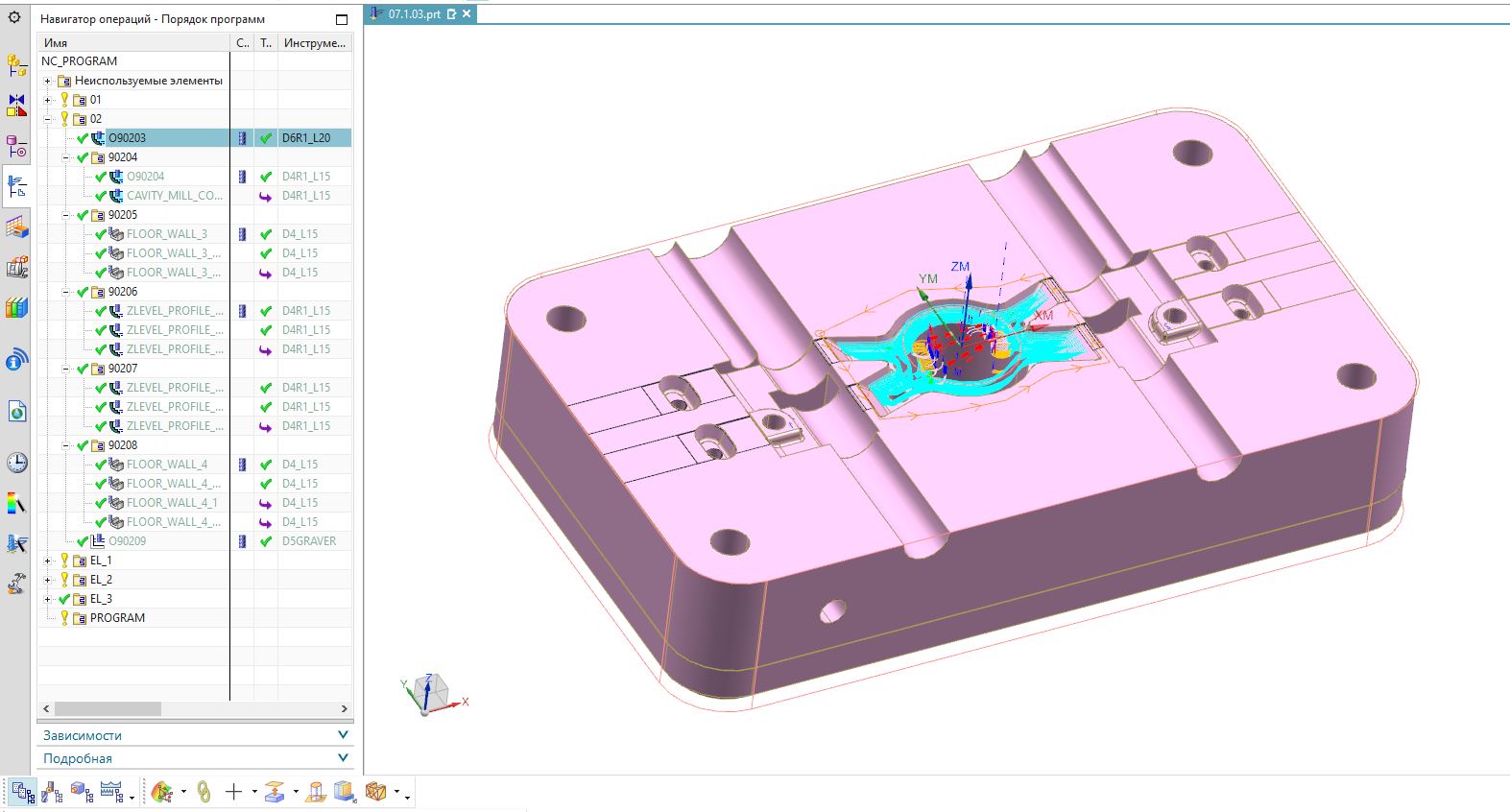This screenshot has width=1510, height=812.
Task: Open the robot system sidebar tab
Action: (16, 584)
